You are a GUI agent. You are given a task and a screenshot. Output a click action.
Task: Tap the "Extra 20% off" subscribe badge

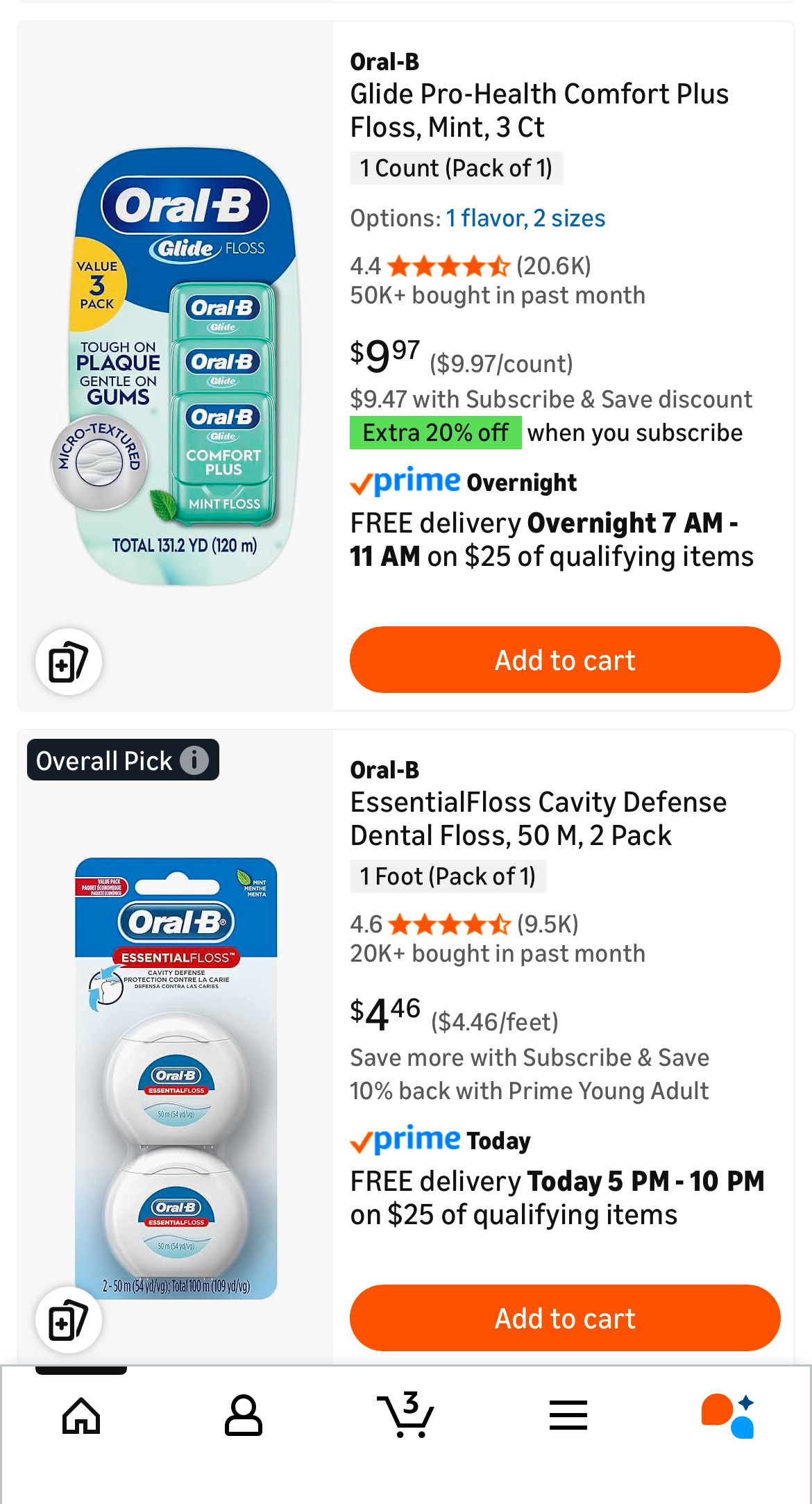[435, 433]
